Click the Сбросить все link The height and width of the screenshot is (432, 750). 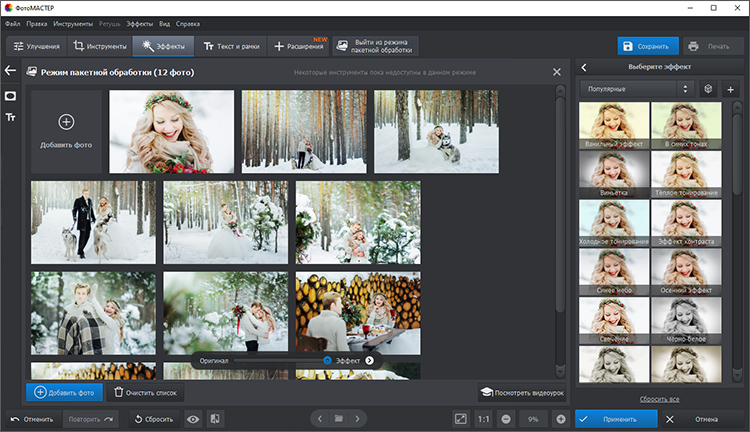(x=658, y=398)
